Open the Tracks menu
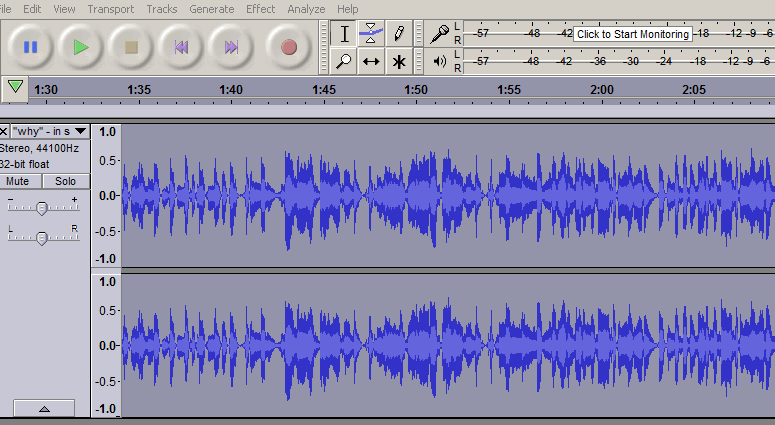 coord(162,9)
